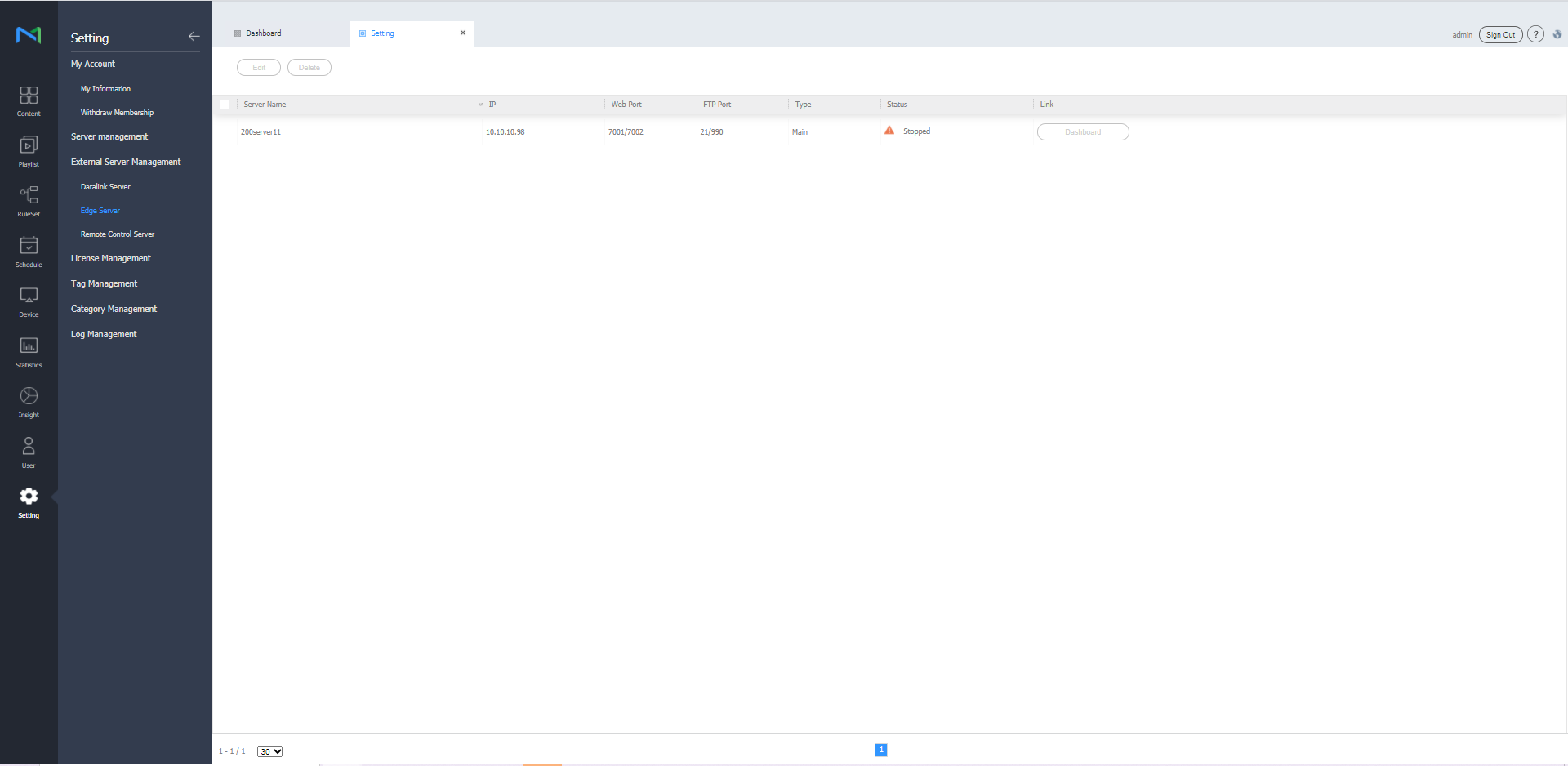This screenshot has width=1568, height=766.
Task: Click the Server Name column sort arrow
Action: (x=480, y=105)
